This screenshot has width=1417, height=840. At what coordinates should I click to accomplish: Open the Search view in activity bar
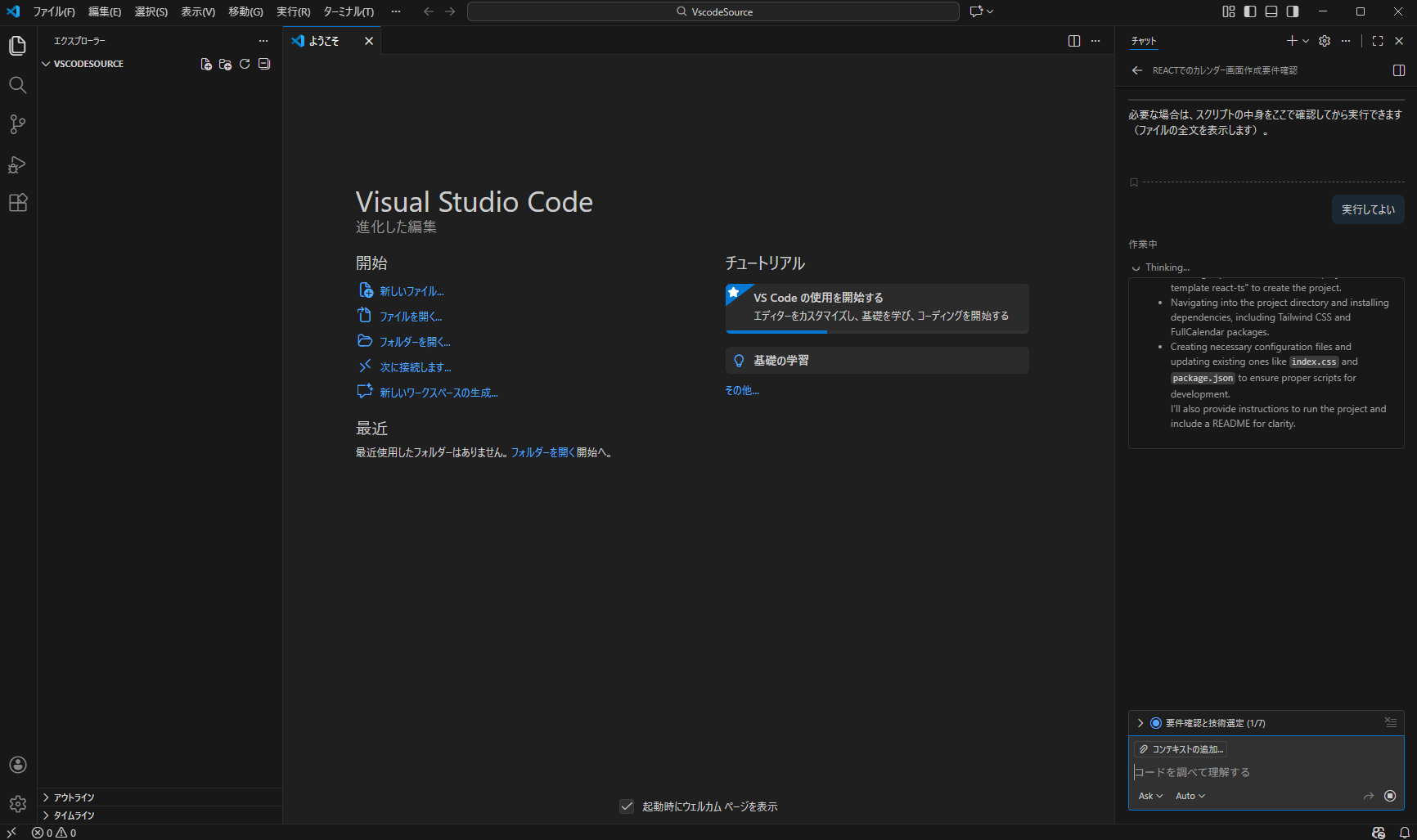[17, 85]
